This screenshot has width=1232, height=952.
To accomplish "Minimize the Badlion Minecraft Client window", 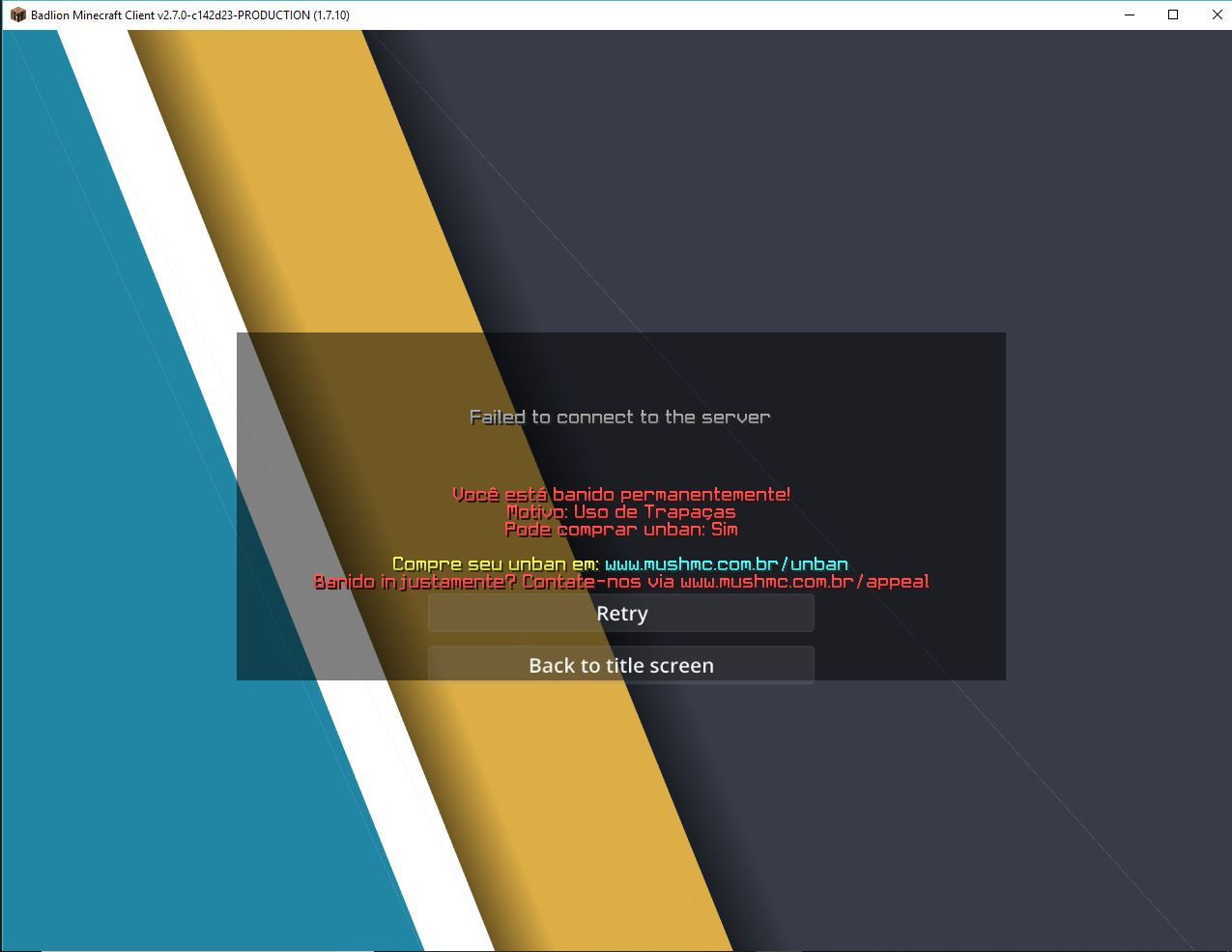I will click(1130, 14).
